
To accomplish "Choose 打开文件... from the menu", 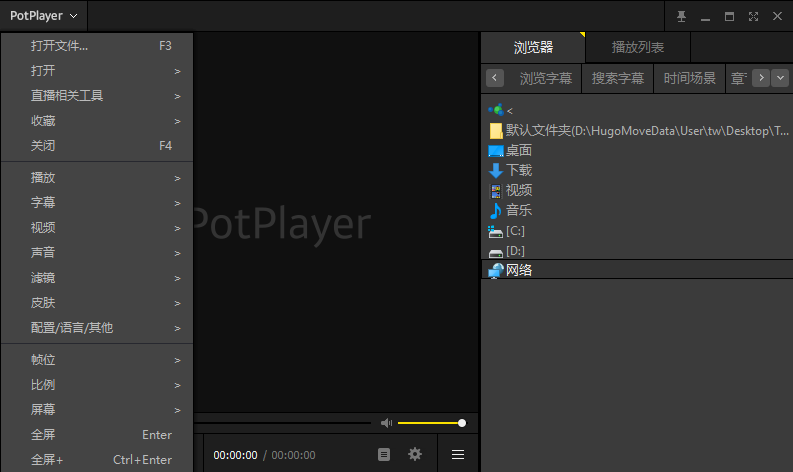I will click(x=97, y=46).
